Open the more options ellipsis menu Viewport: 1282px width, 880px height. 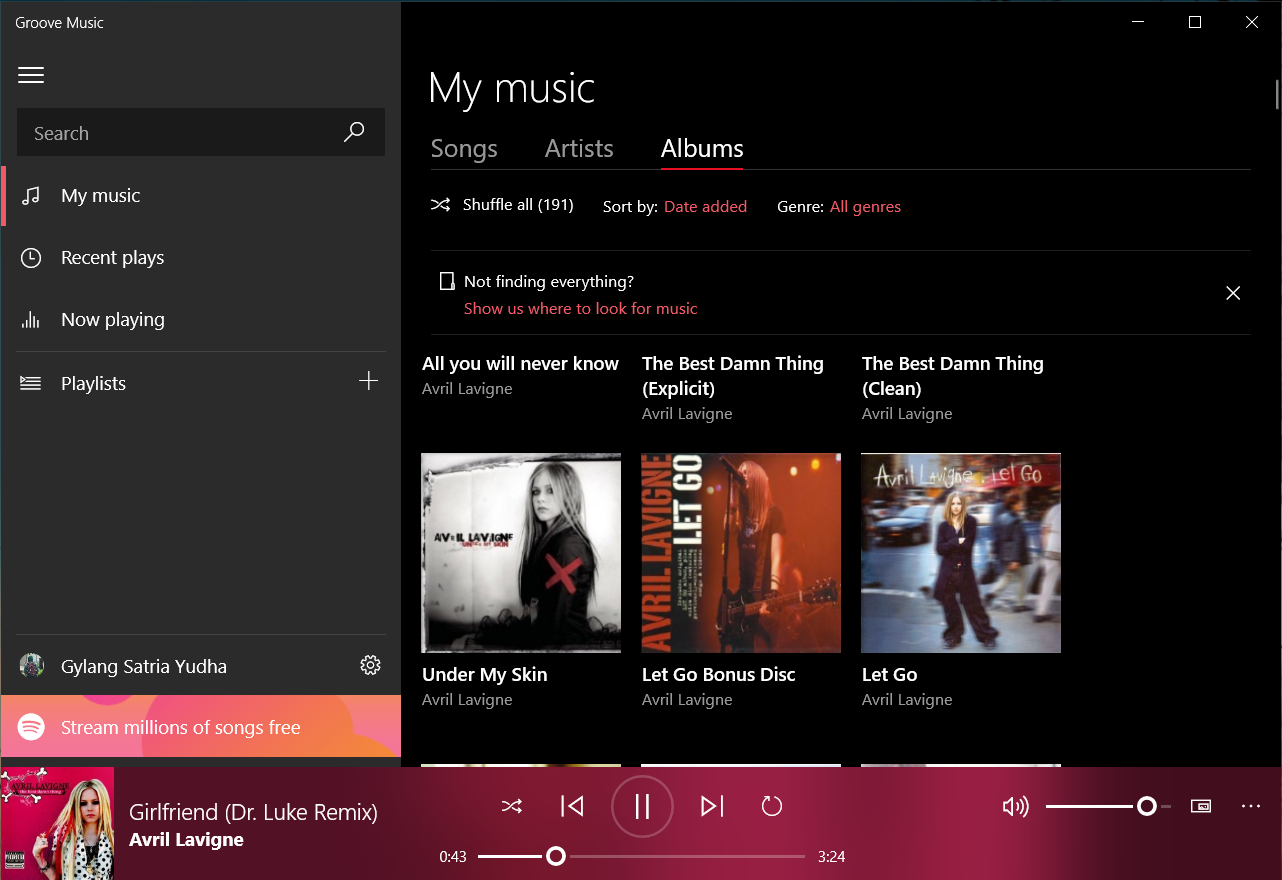point(1251,806)
